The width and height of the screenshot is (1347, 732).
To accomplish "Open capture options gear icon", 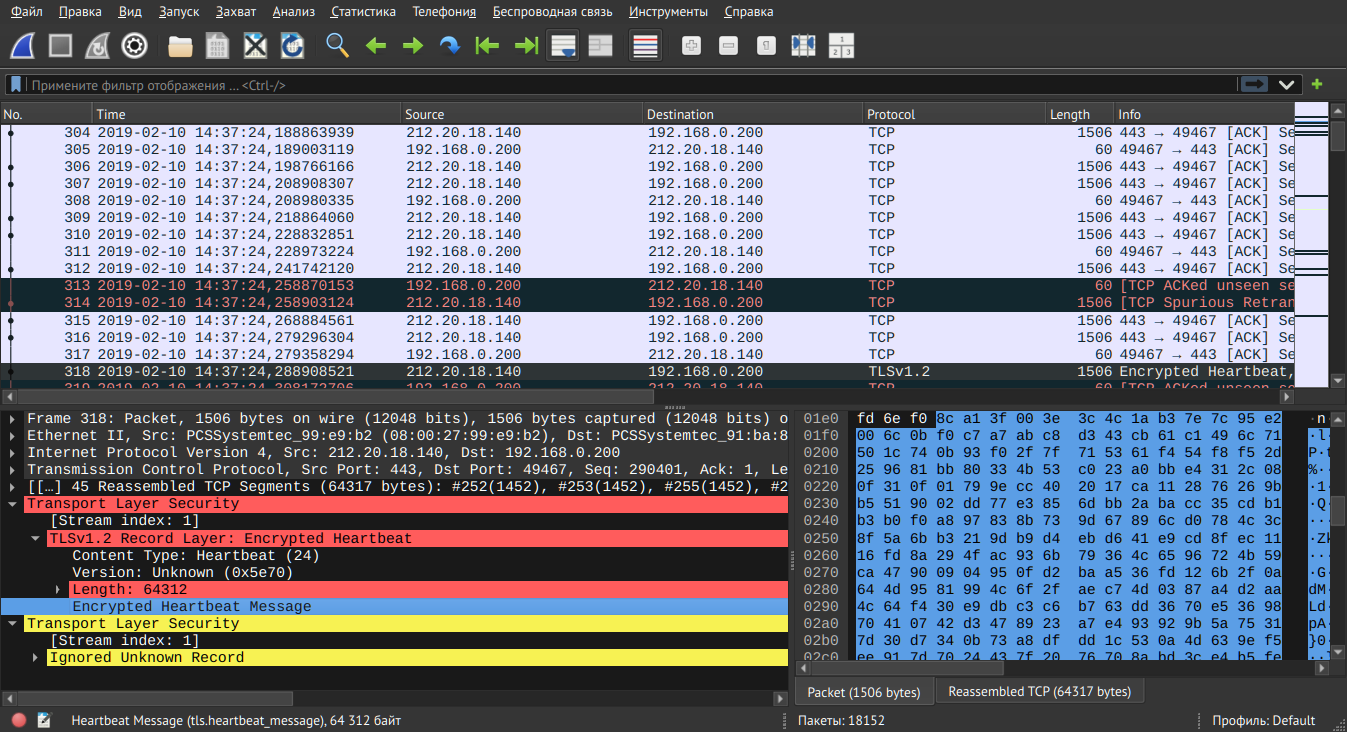I will [x=134, y=46].
